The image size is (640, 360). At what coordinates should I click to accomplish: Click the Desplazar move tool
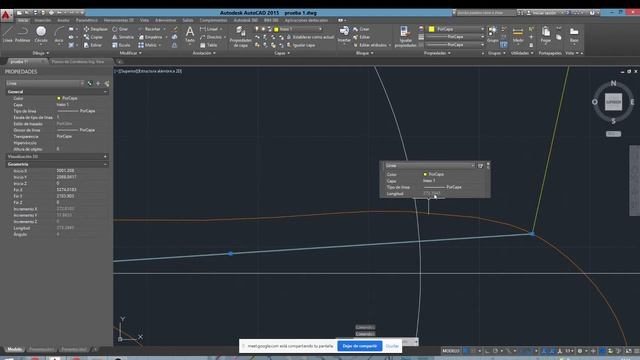pyautogui.click(x=96, y=29)
